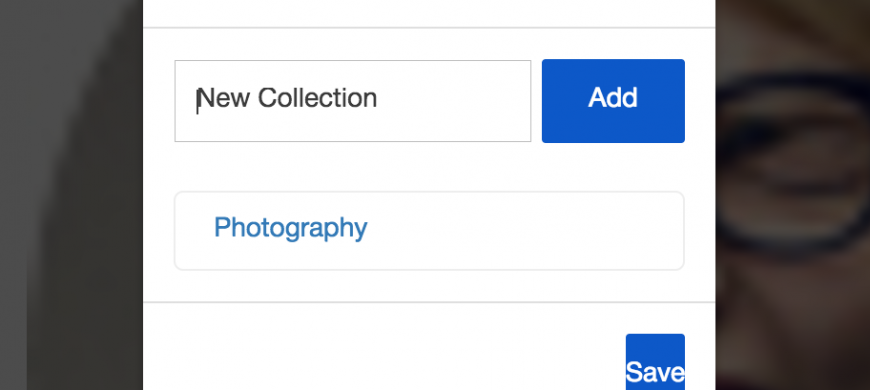Activate the Add collection button
The width and height of the screenshot is (870, 390).
613,100
